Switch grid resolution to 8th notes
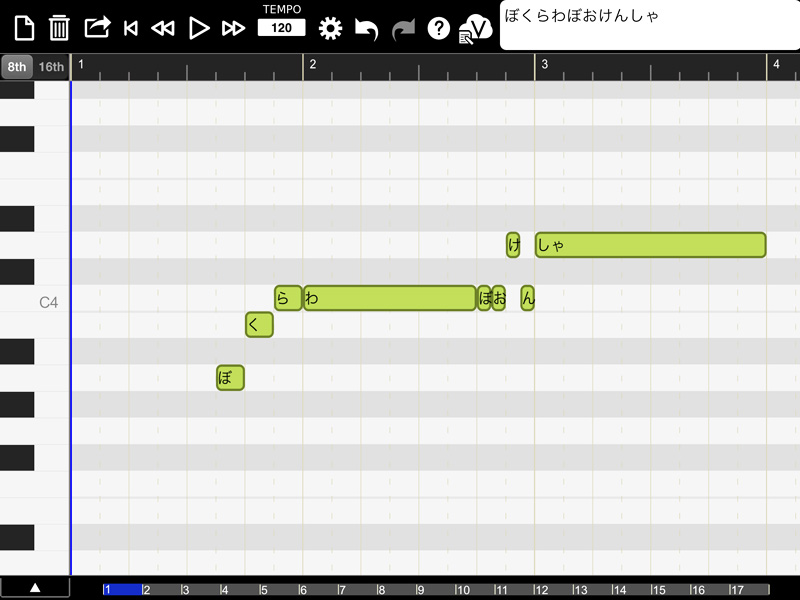This screenshot has width=800, height=600. pos(15,66)
